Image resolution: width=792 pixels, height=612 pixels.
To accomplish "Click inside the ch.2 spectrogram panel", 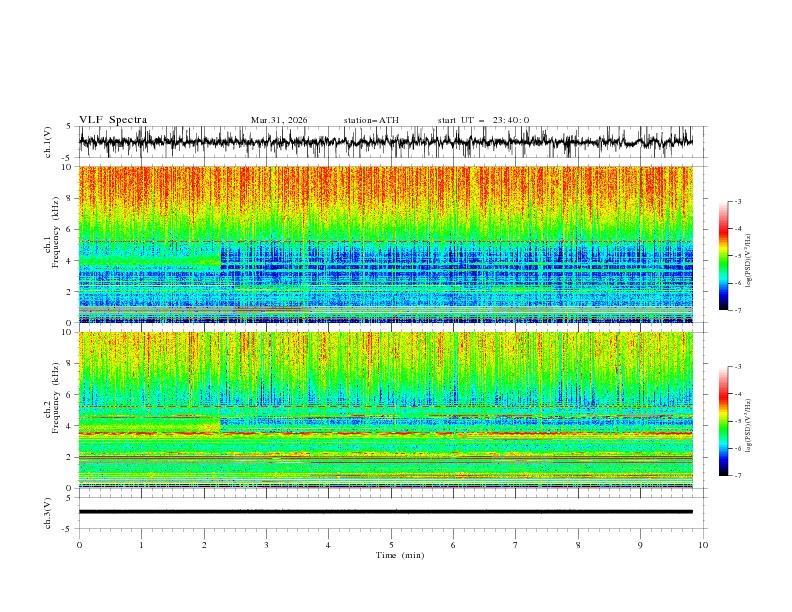I will (x=385, y=410).
